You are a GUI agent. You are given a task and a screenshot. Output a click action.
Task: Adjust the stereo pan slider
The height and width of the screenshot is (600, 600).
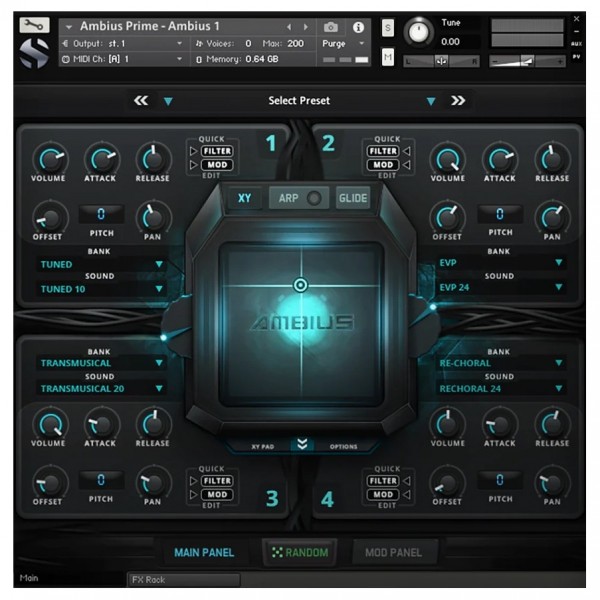pyautogui.click(x=441, y=61)
